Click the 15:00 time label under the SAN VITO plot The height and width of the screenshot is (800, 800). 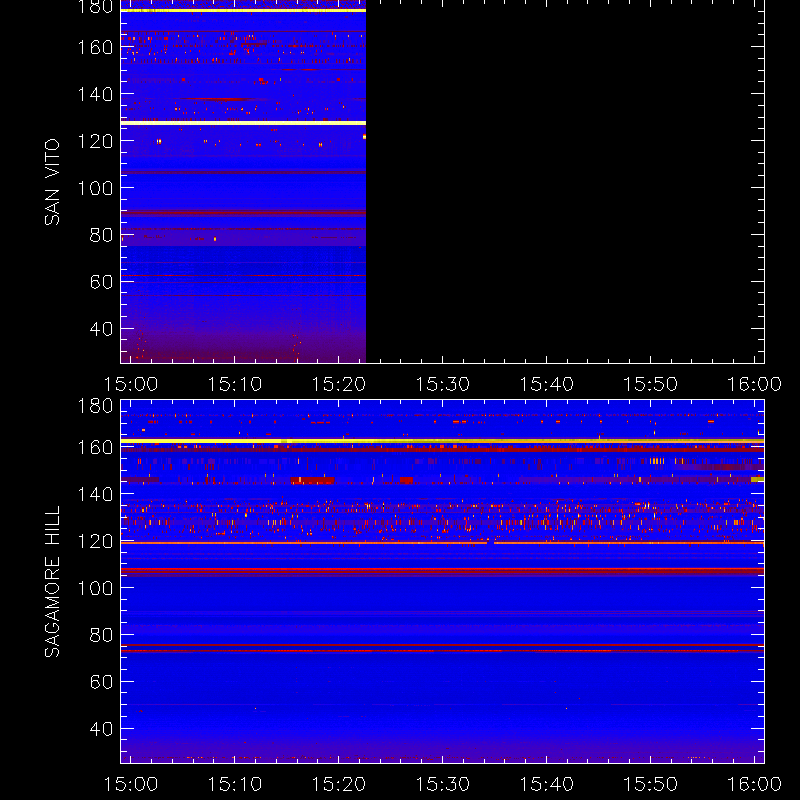tap(131, 384)
